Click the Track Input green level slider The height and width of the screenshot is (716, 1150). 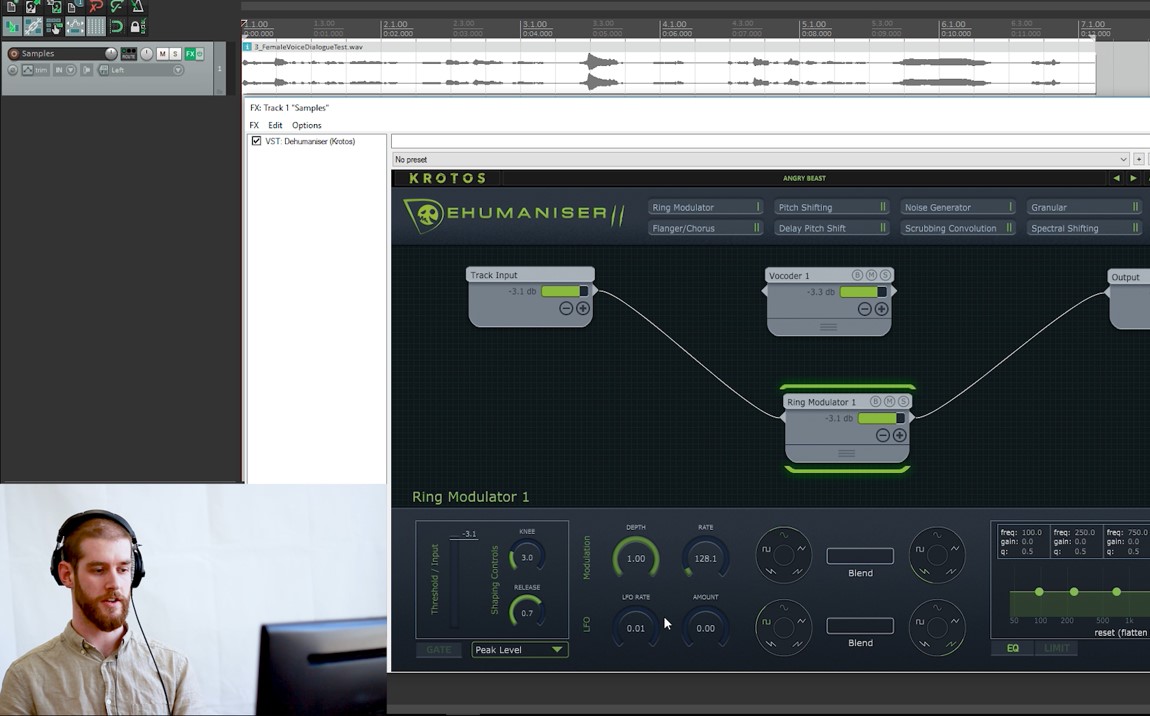pyautogui.click(x=565, y=291)
